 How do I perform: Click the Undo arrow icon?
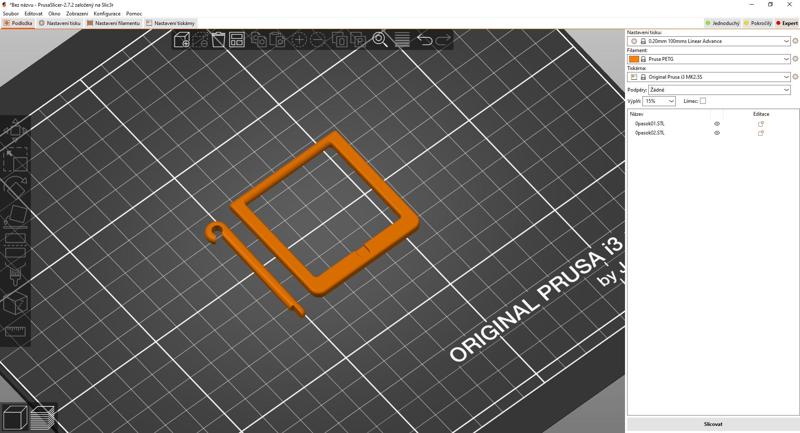pos(424,40)
